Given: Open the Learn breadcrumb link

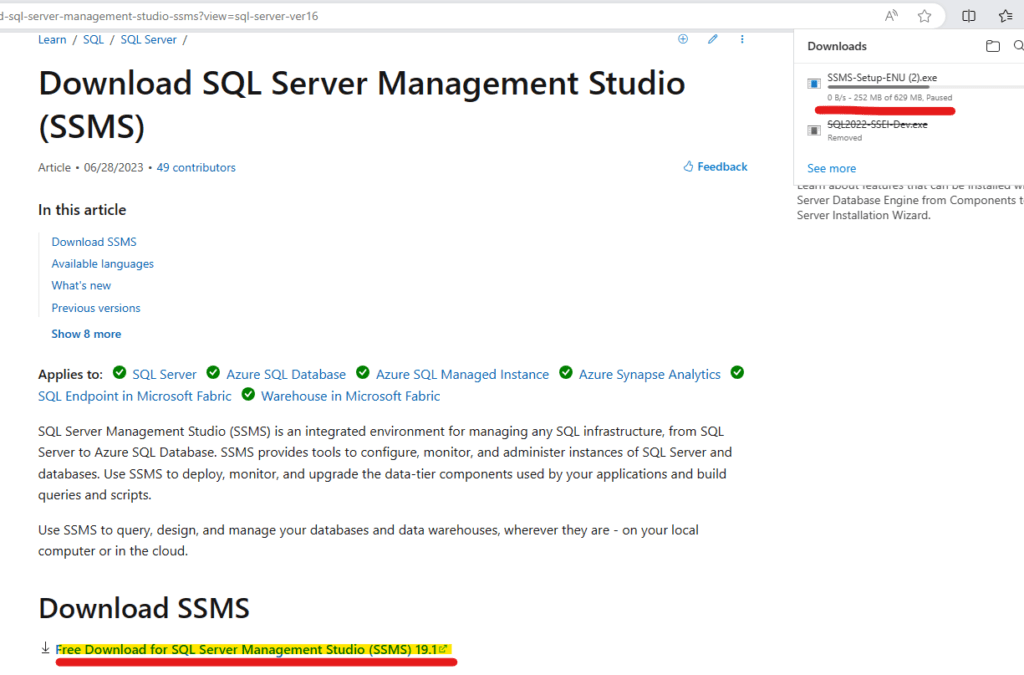Looking at the screenshot, I should (52, 40).
